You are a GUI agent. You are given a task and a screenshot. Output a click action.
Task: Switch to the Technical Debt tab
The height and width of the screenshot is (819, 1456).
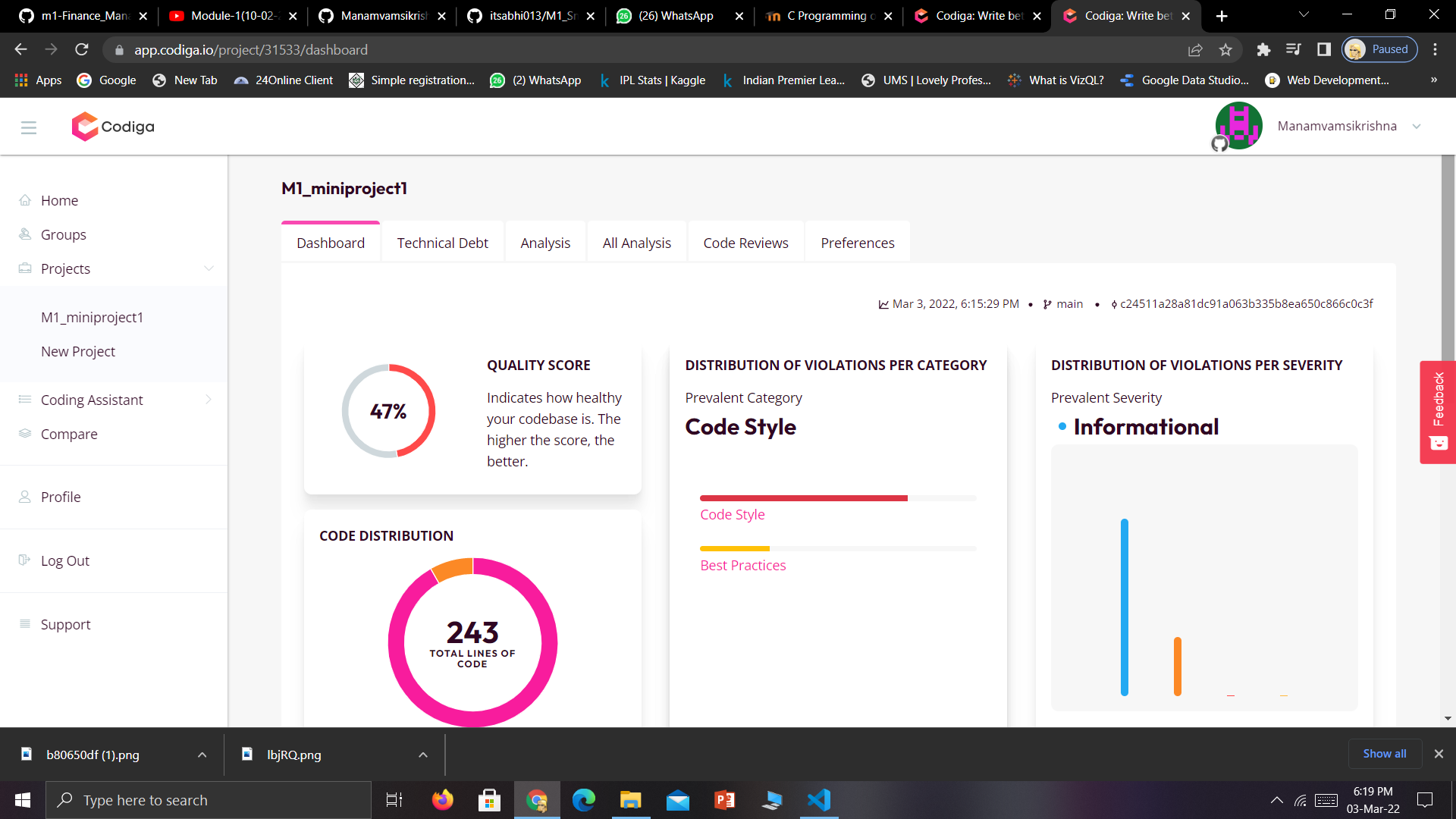(443, 243)
